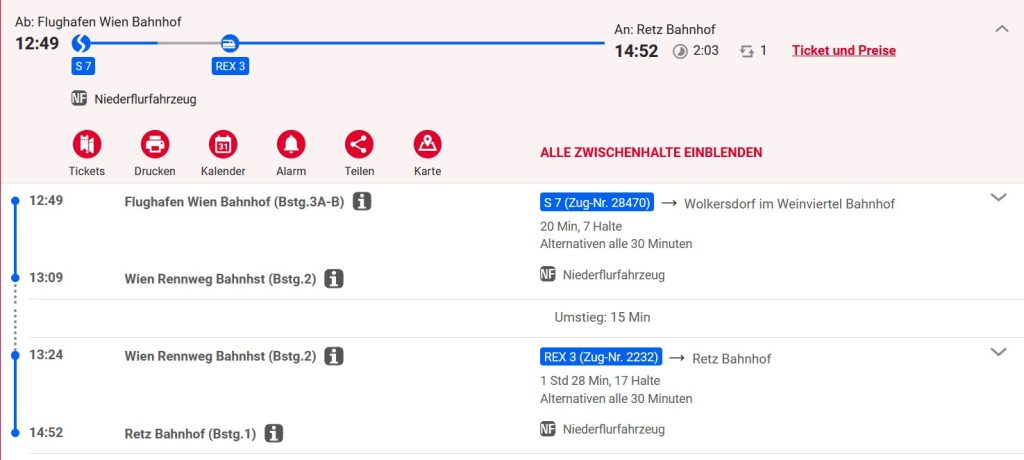Expand the S 7 train section details
Image resolution: width=1024 pixels, height=460 pixels.
pyautogui.click(x=998, y=198)
